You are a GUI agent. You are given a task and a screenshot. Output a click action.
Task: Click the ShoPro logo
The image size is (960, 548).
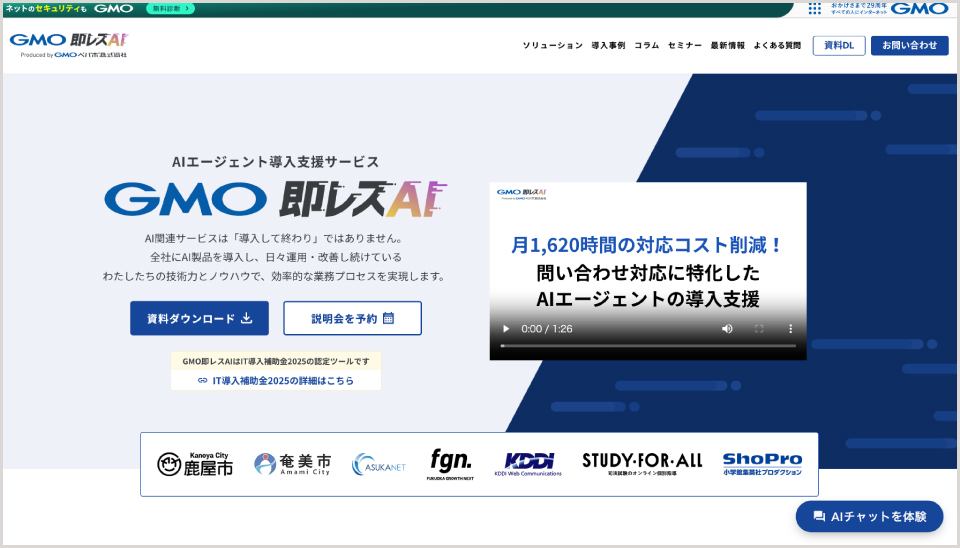point(762,464)
